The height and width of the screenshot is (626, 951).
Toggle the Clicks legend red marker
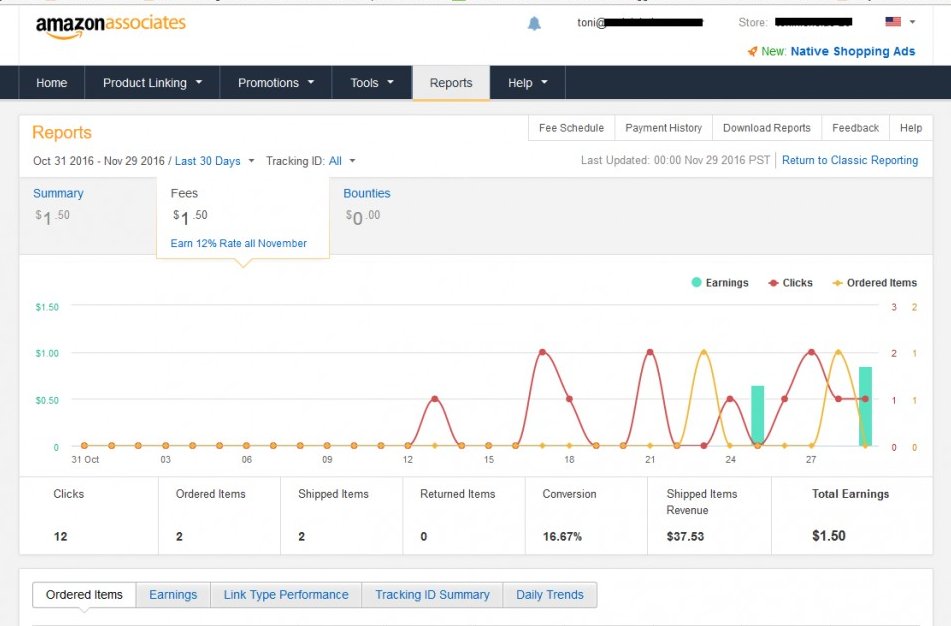[773, 283]
